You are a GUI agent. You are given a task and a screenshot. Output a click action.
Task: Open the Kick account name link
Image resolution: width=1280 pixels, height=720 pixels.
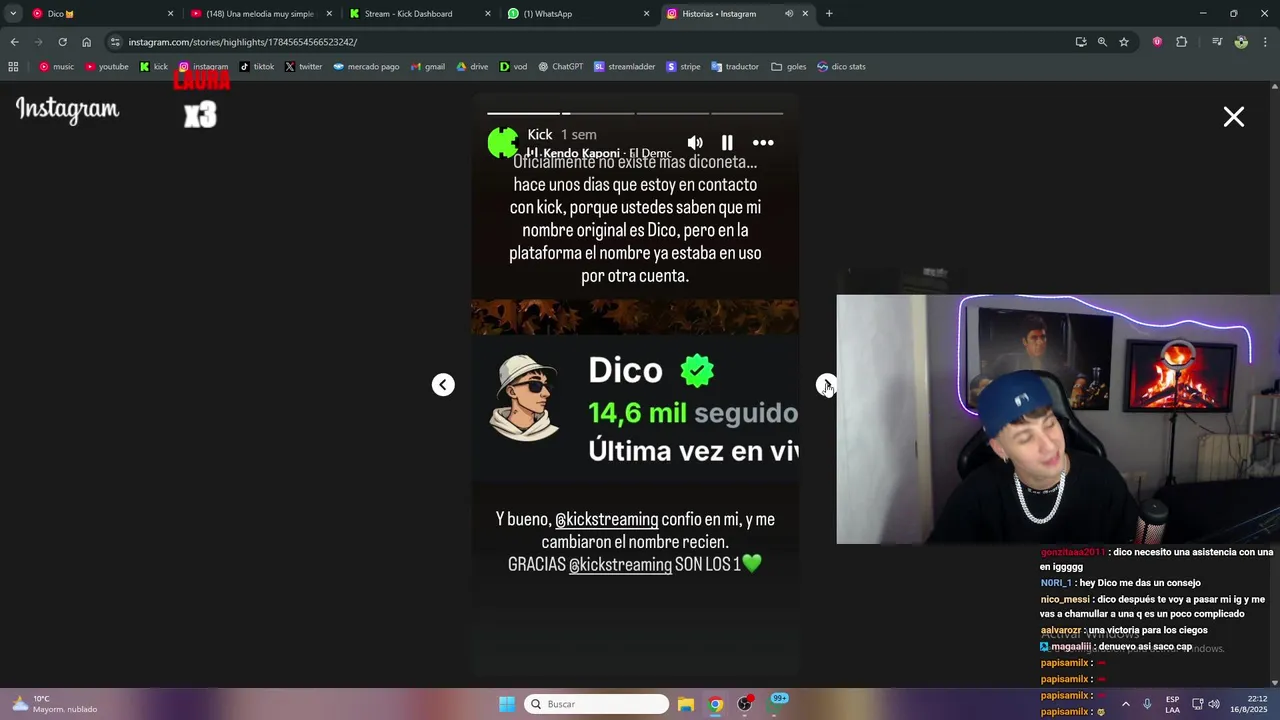[540, 134]
